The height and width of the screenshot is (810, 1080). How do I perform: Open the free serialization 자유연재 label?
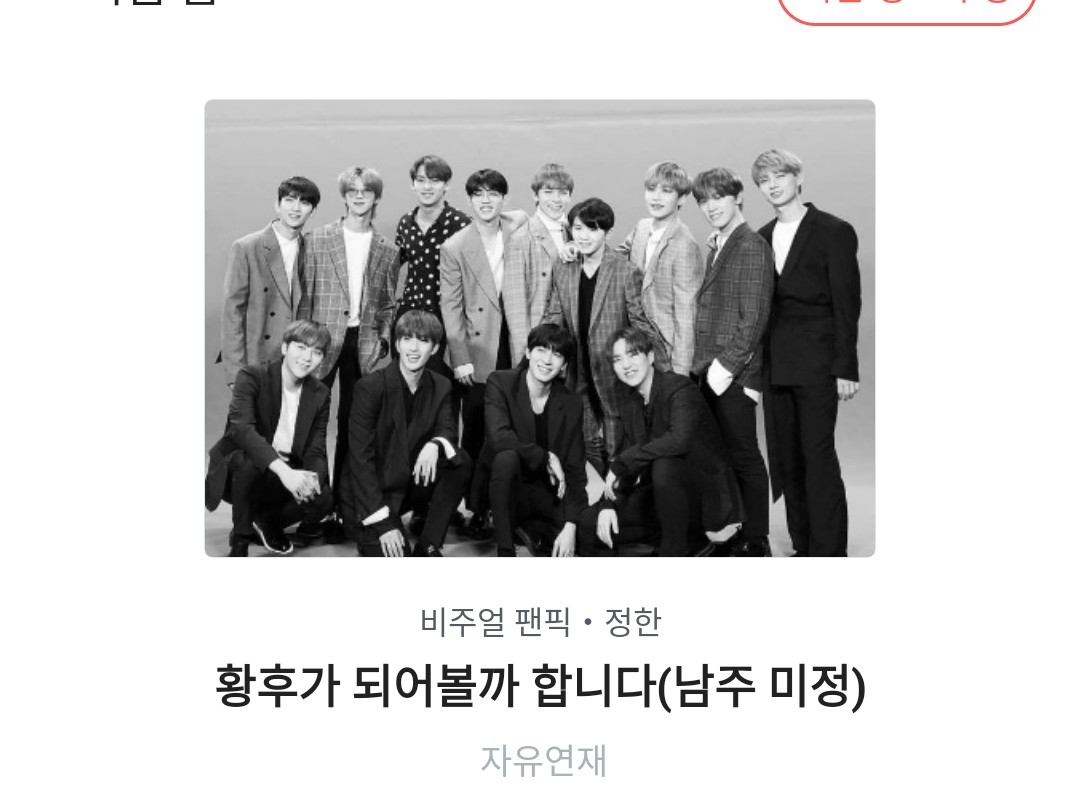tap(543, 761)
